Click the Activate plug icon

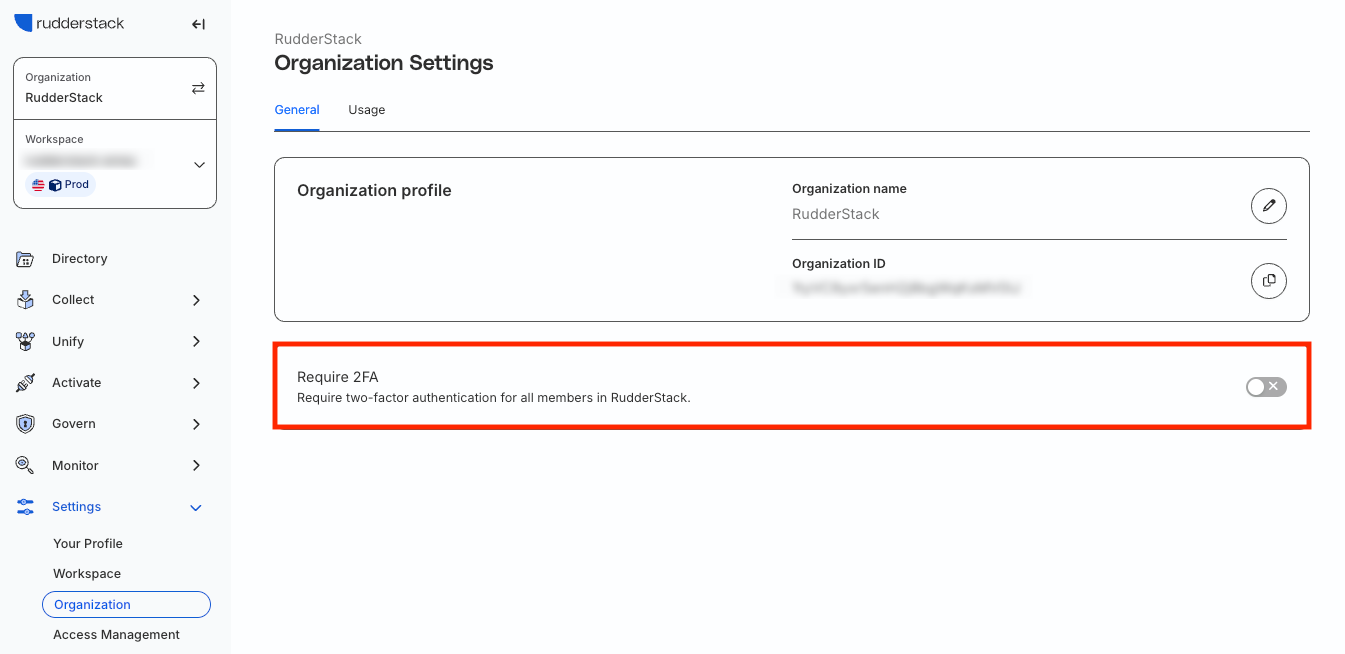(x=26, y=383)
